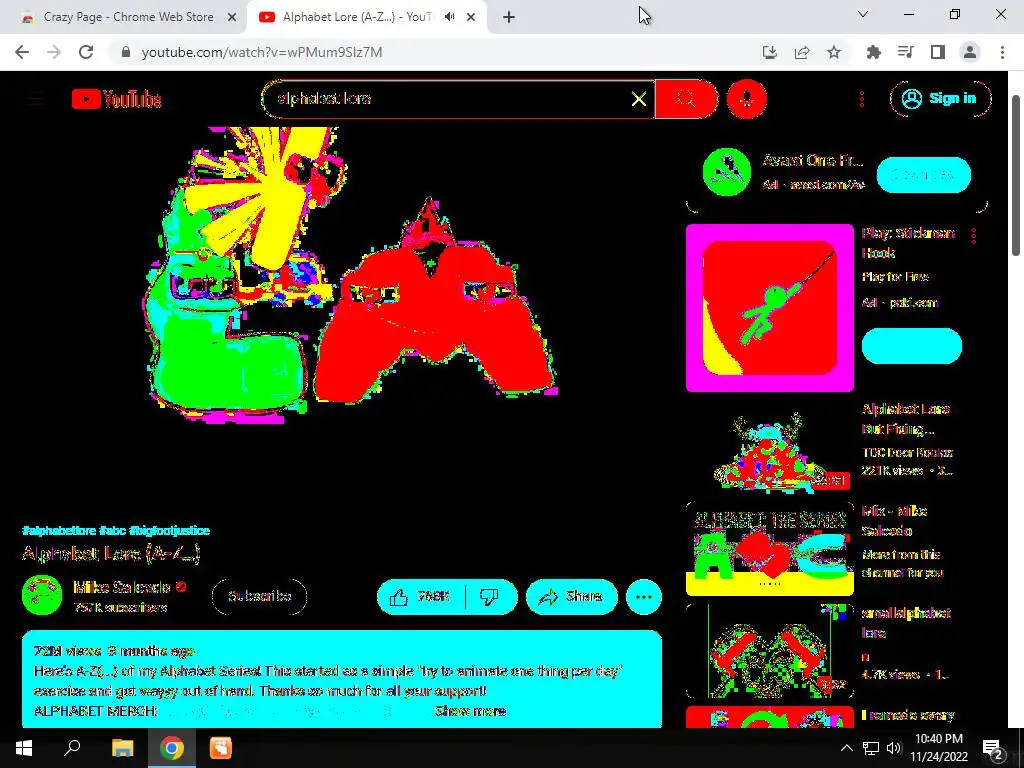Run search with the magnifier button
Screen dimensions: 1024x768
(x=686, y=99)
